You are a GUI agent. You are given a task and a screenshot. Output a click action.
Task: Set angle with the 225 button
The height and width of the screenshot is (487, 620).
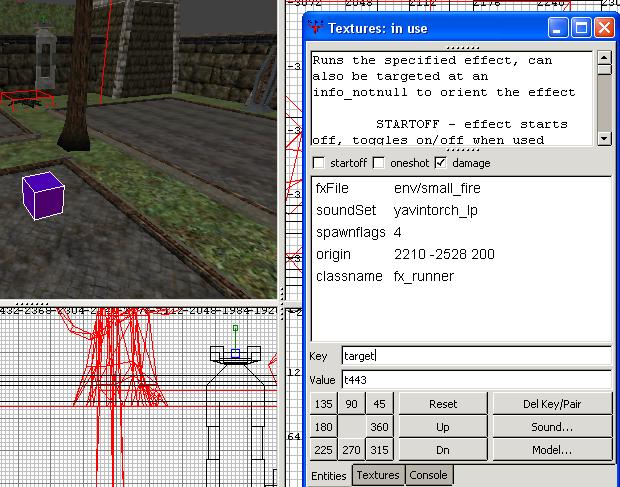point(323,450)
